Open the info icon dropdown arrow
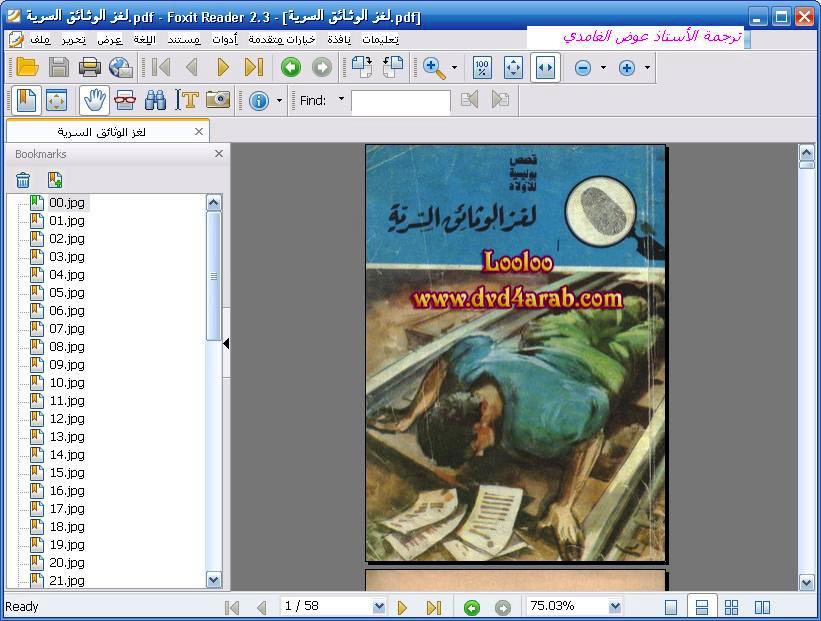The width and height of the screenshot is (821, 621). [279, 100]
